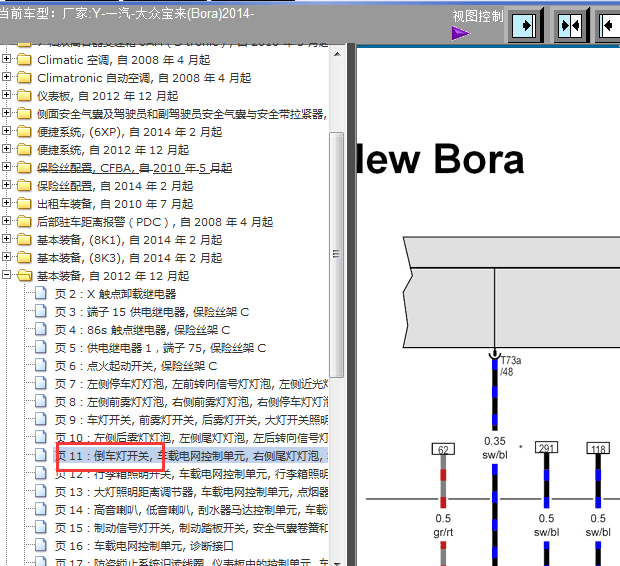Expand the Climatic 空调 folder

(x=7, y=60)
